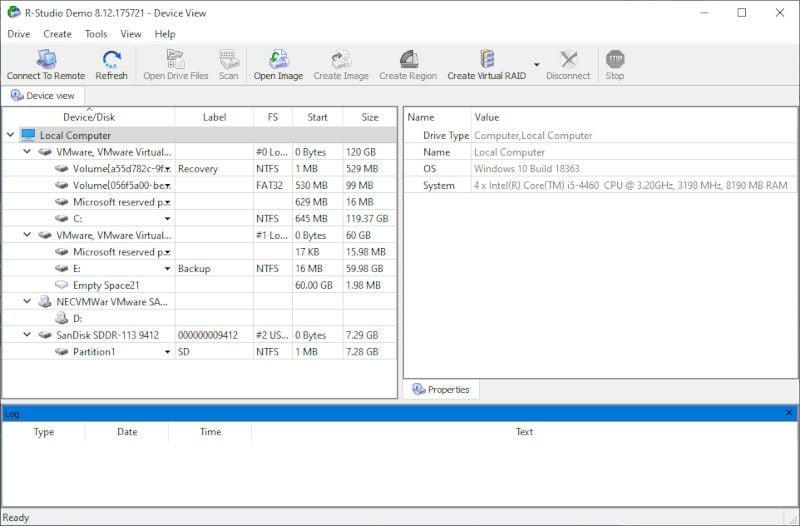800x526 pixels.
Task: Select the Volume{056f5a00 FAT32 row
Action: 199,185
